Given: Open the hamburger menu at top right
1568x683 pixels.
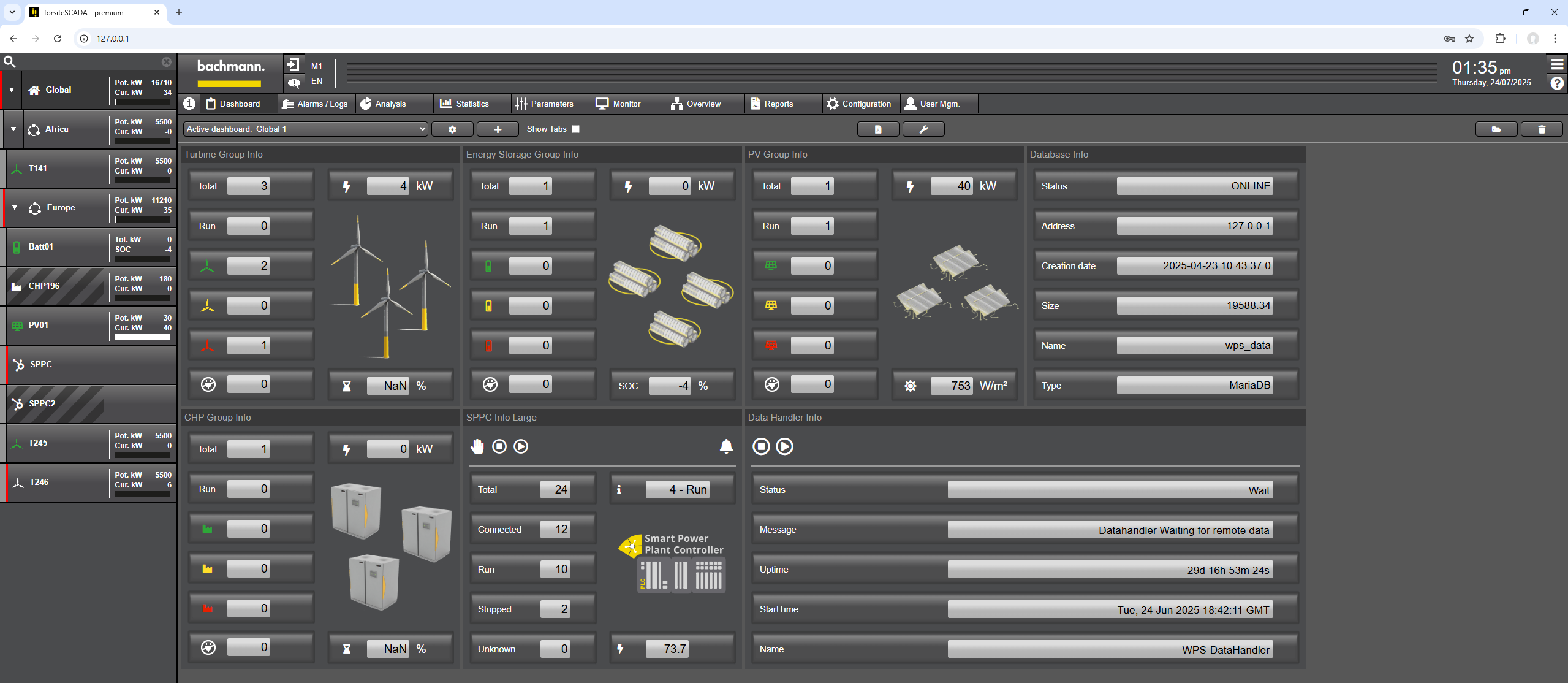Looking at the screenshot, I should 1557,64.
